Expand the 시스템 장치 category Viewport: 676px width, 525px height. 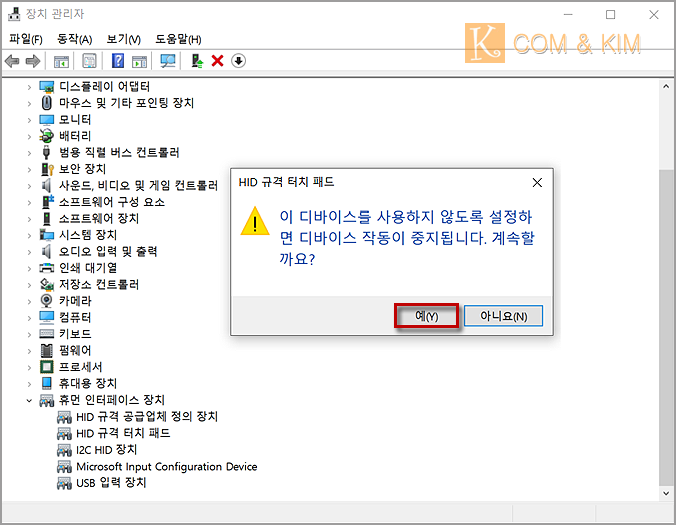click(29, 235)
